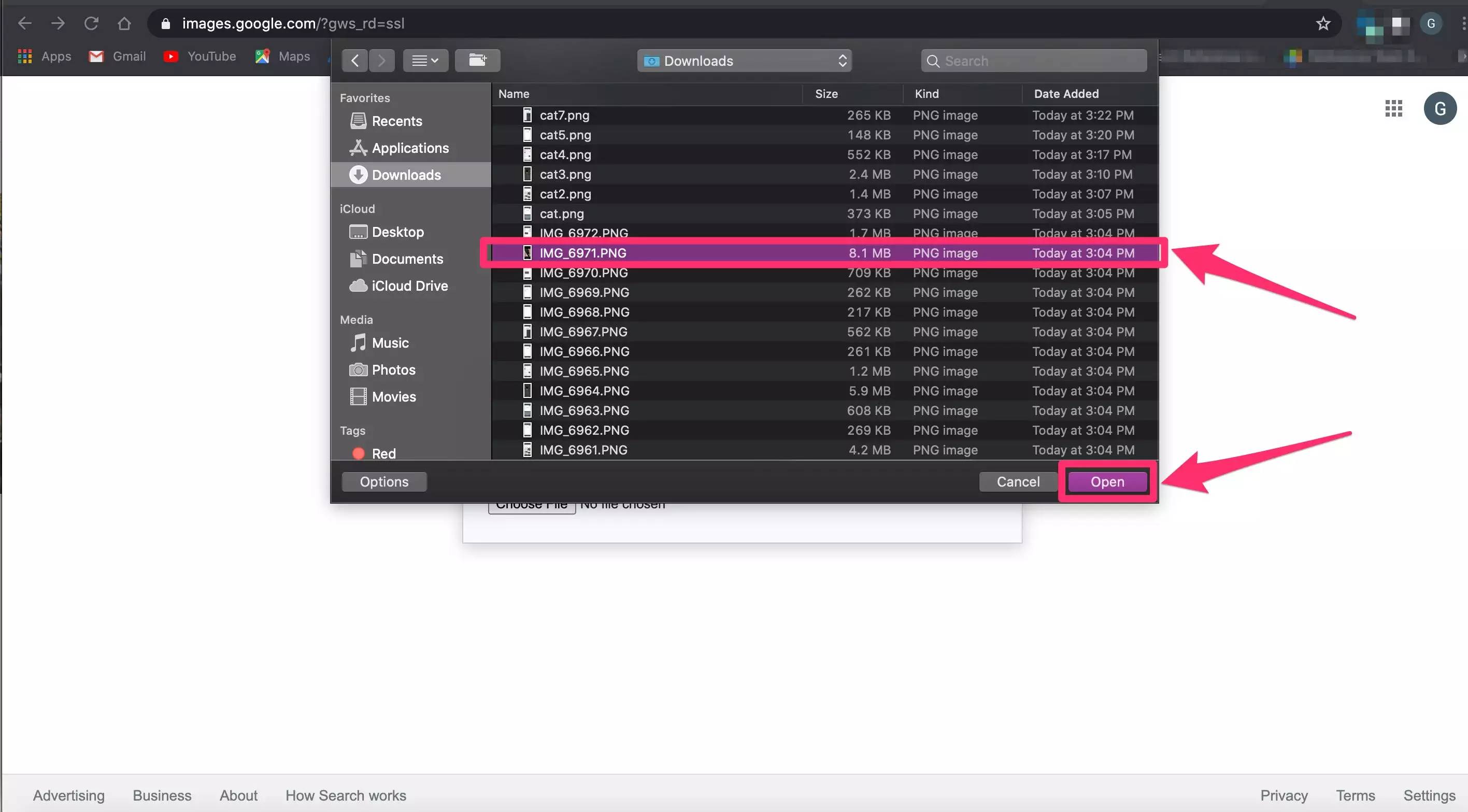Open the YouTube bookmark
Image resolution: width=1468 pixels, height=812 pixels.
[199, 56]
